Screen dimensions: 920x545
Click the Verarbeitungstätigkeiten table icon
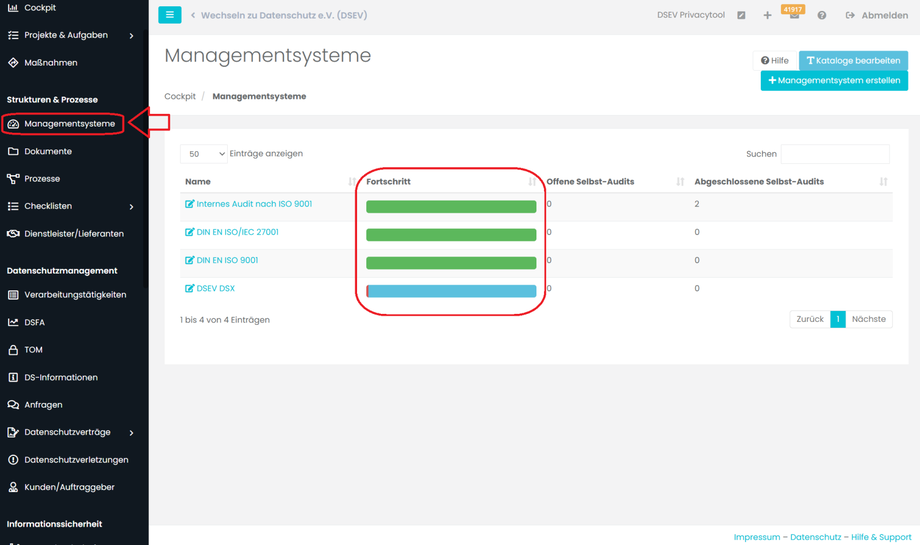13,294
